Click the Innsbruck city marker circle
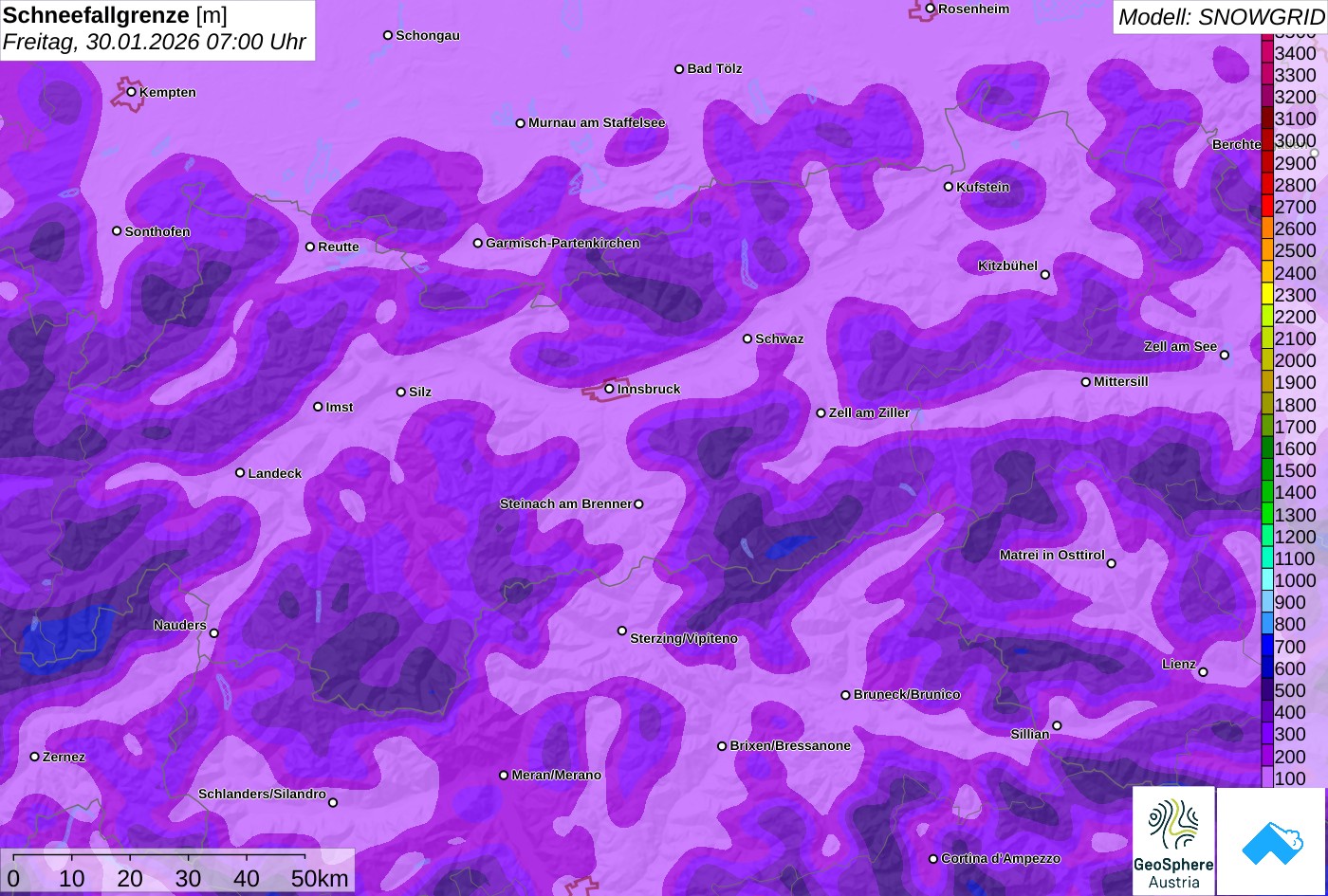 pyautogui.click(x=609, y=389)
